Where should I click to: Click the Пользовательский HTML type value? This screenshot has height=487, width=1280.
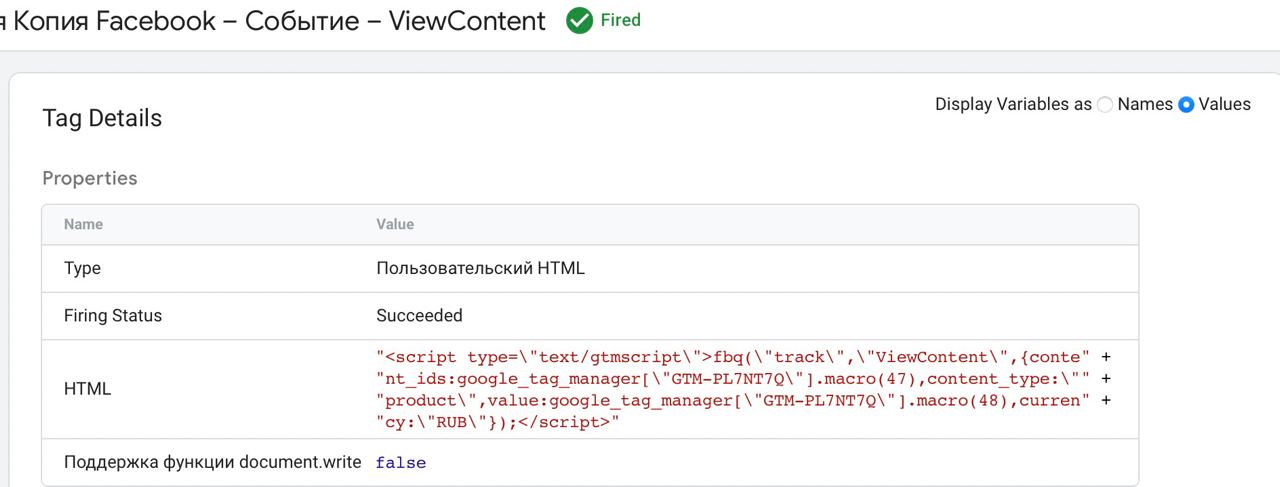(x=480, y=268)
